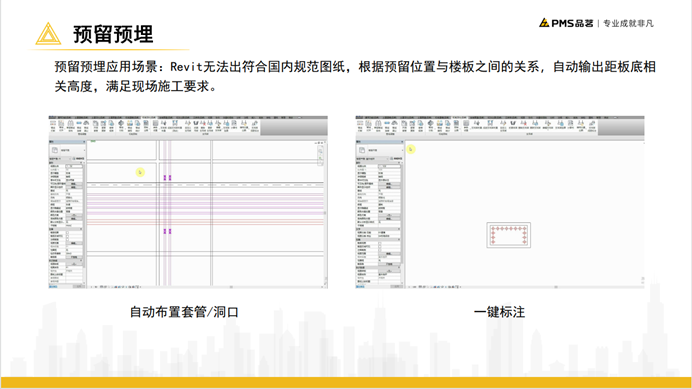Click the Properties help link at bottom of left palette
692x389 pixels.
53,287
